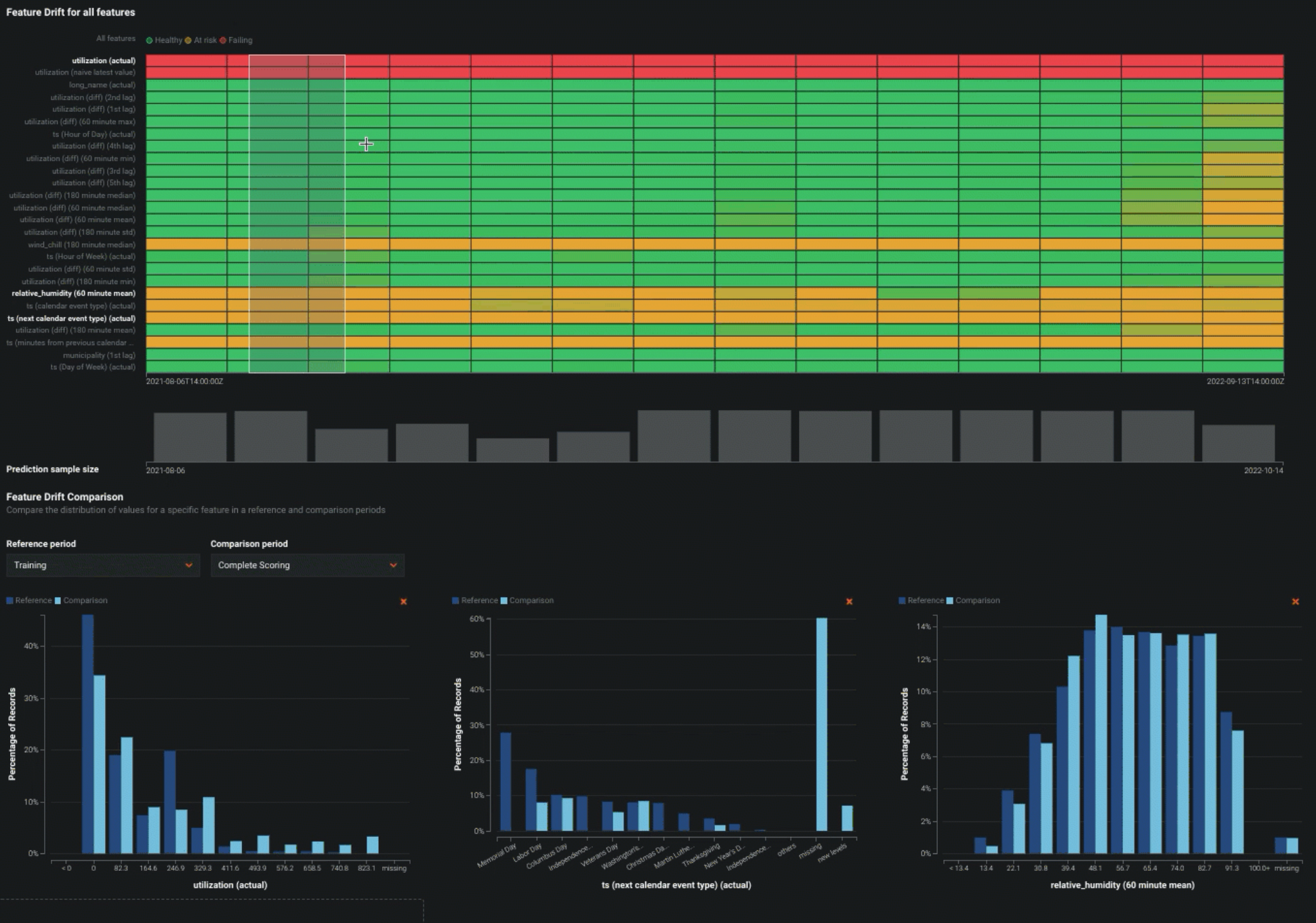Expand the Comparison period Complete Scoring dropdown
Image resolution: width=1316 pixels, height=923 pixels.
click(307, 565)
